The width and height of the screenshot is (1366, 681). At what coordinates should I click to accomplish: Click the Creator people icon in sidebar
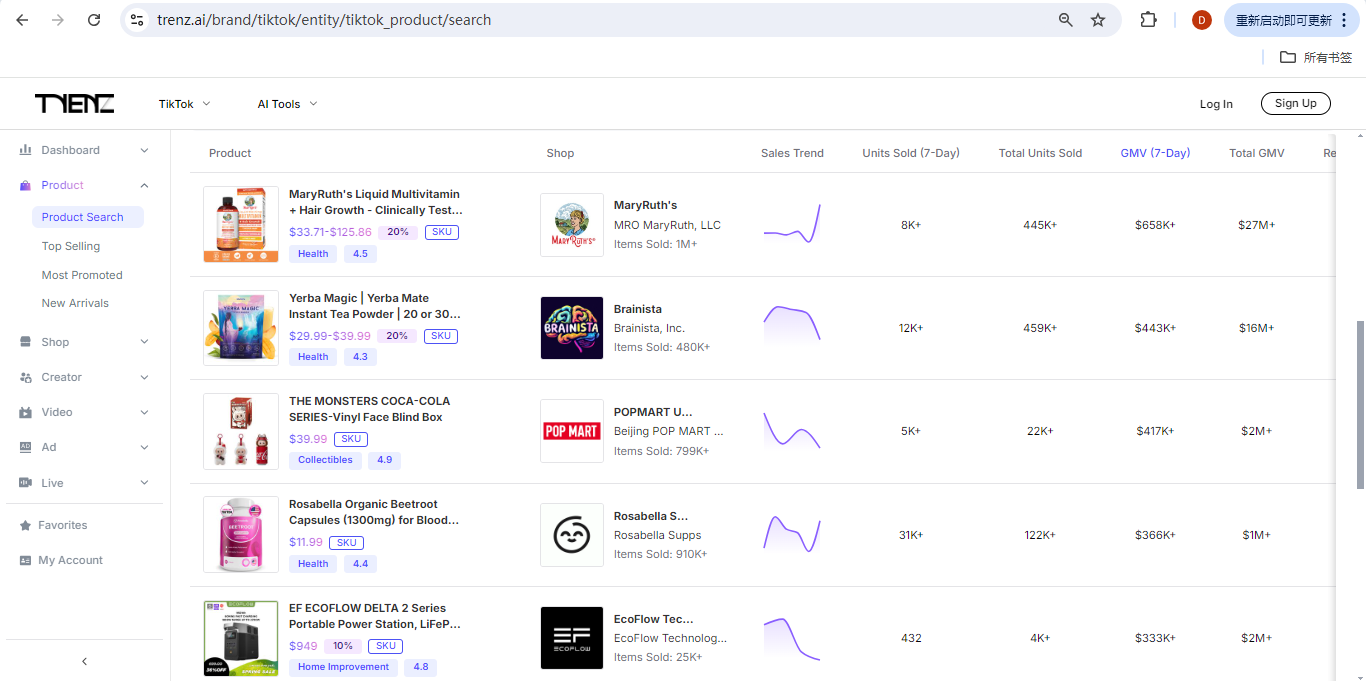click(26, 377)
